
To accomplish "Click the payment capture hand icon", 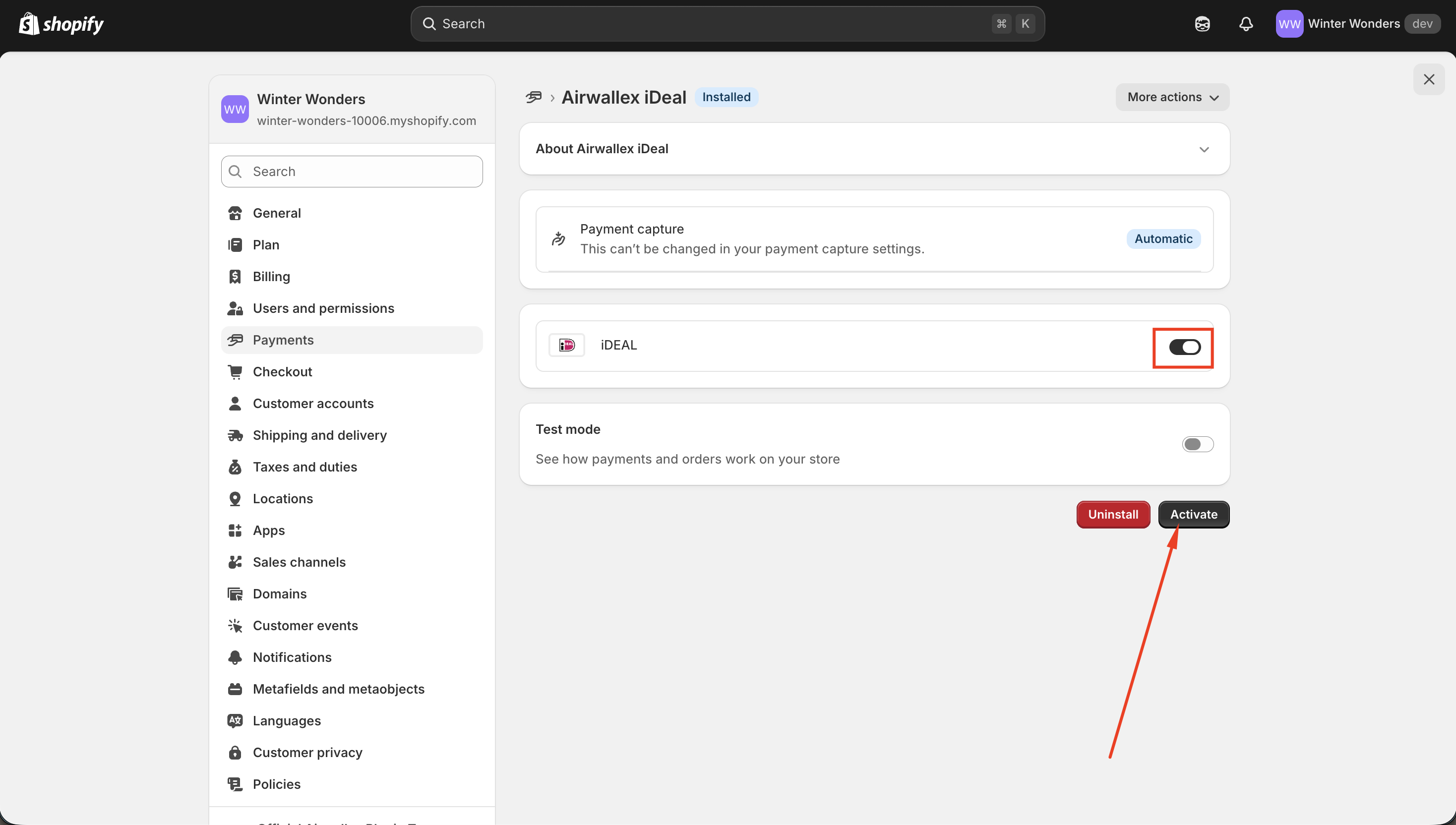I will tap(558, 238).
